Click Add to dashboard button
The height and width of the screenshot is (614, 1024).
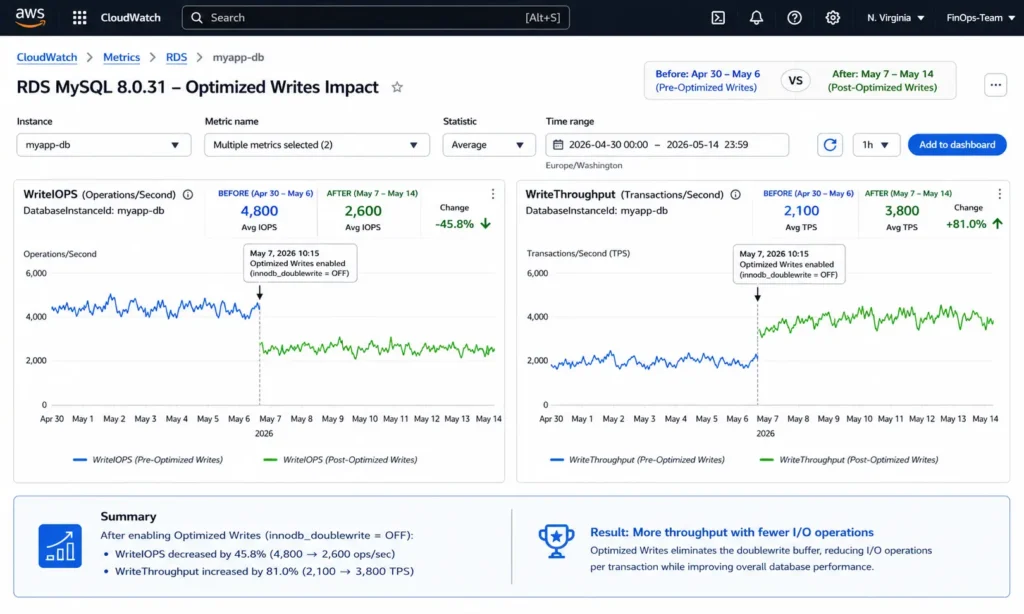(957, 144)
